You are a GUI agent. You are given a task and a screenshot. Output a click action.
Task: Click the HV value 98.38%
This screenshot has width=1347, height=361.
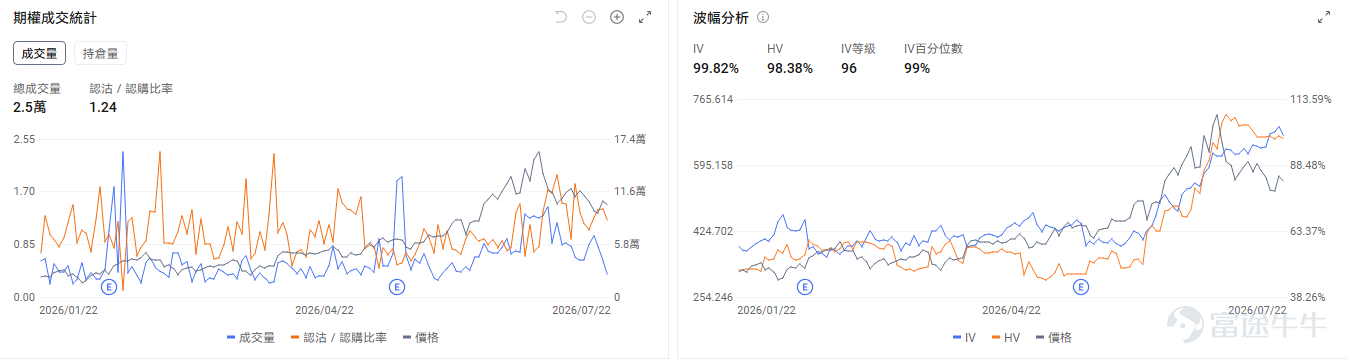click(790, 68)
